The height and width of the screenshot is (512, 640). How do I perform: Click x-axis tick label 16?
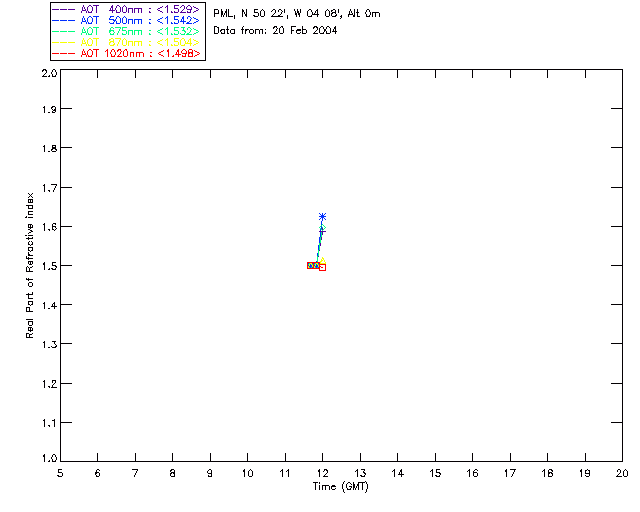(x=472, y=473)
